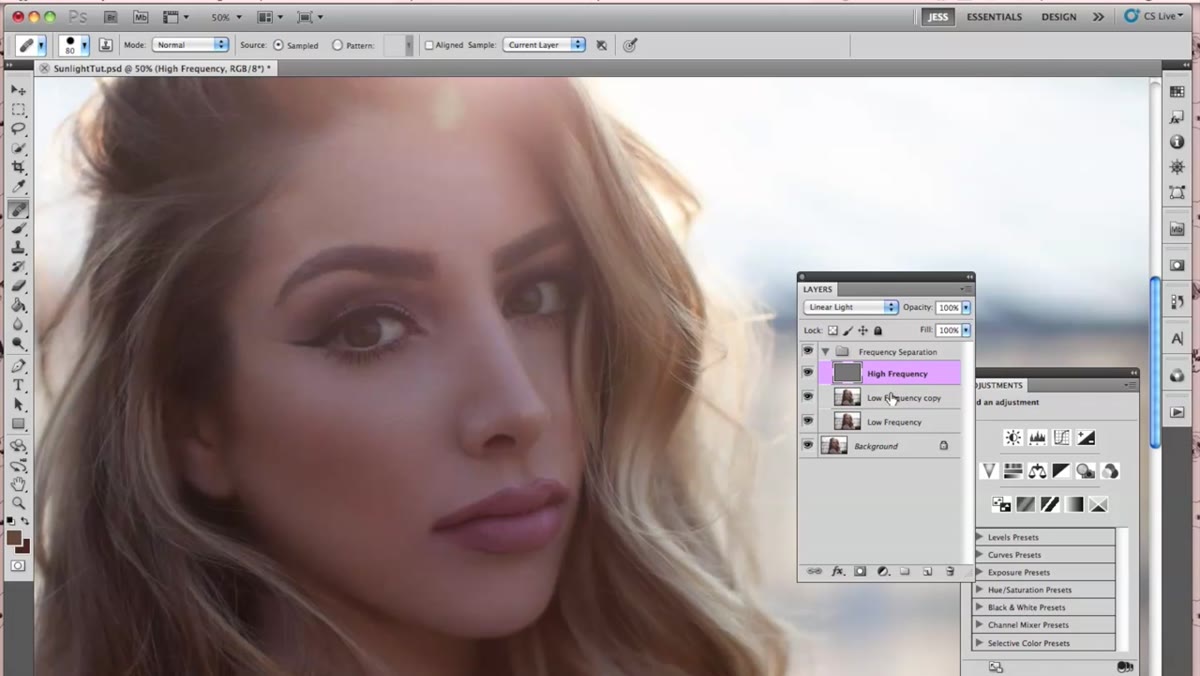Select the Move tool
This screenshot has height=676, width=1200.
[x=19, y=91]
